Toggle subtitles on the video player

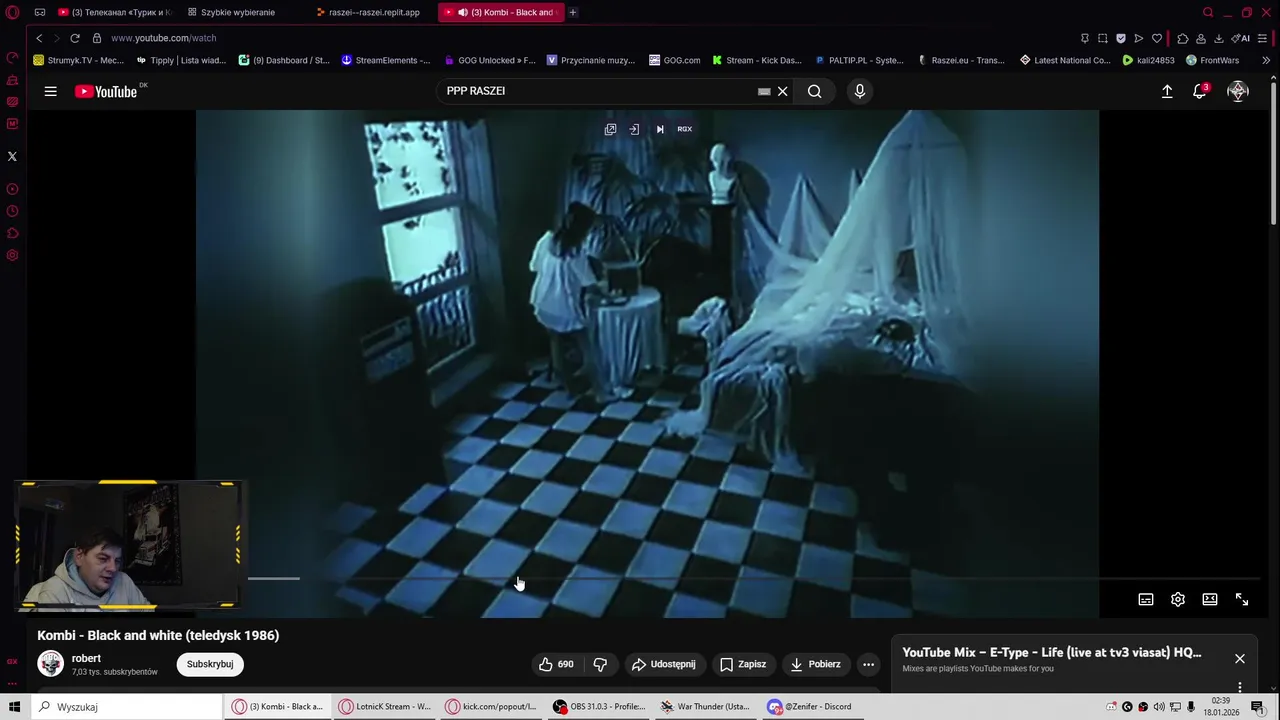tap(1146, 599)
